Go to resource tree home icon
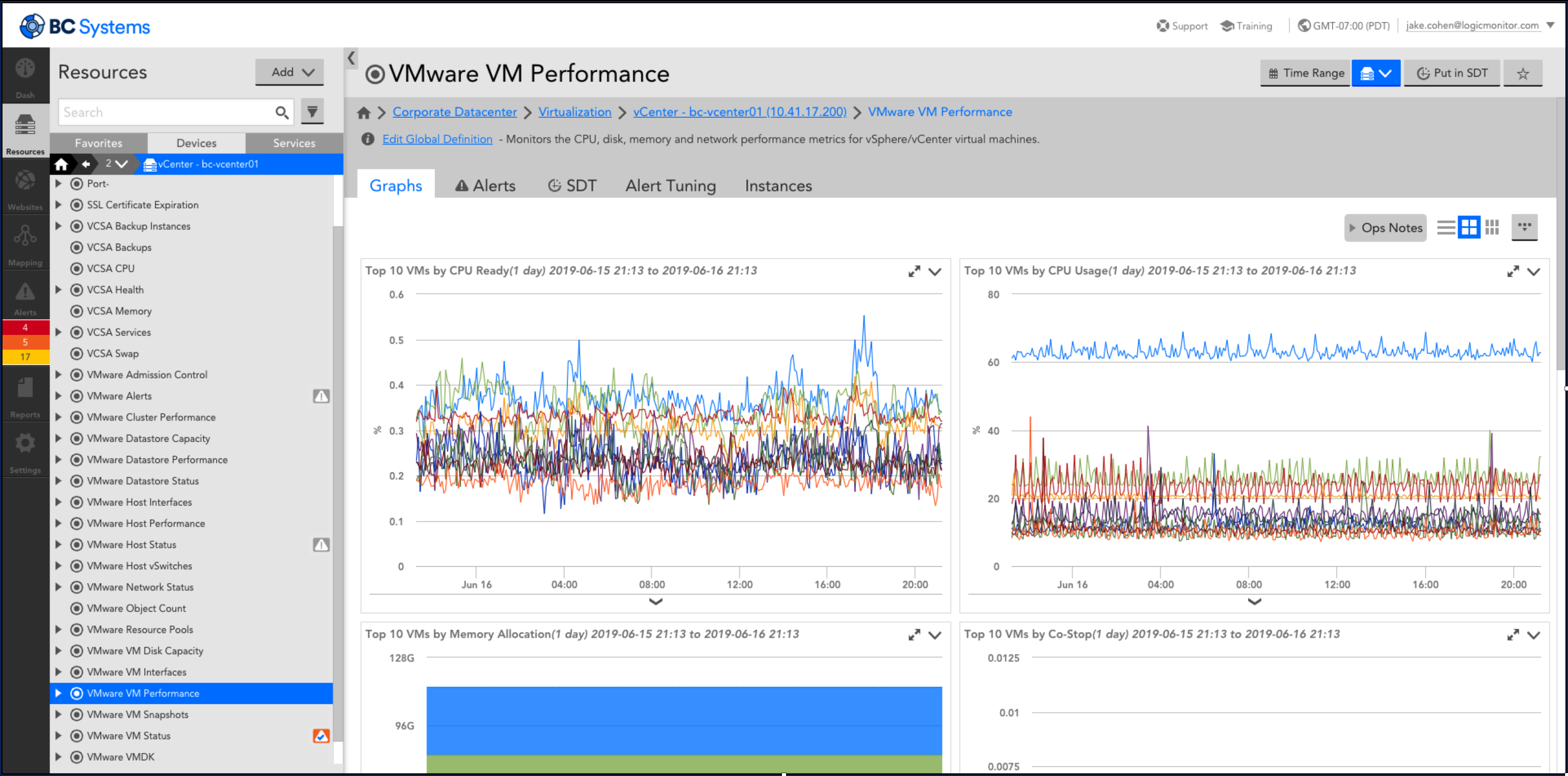The height and width of the screenshot is (776, 1568). click(61, 164)
